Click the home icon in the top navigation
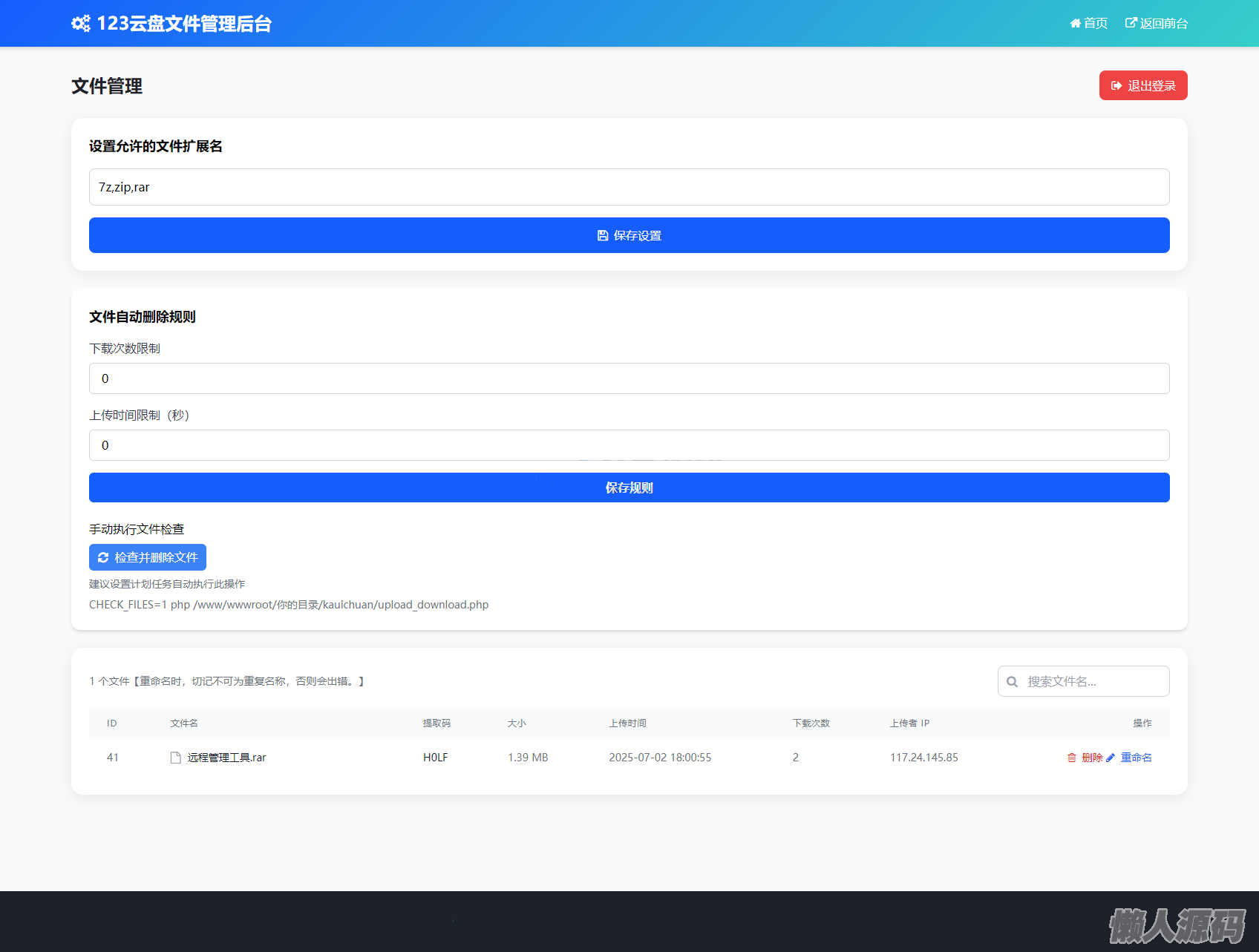Image resolution: width=1259 pixels, height=952 pixels. (1075, 23)
